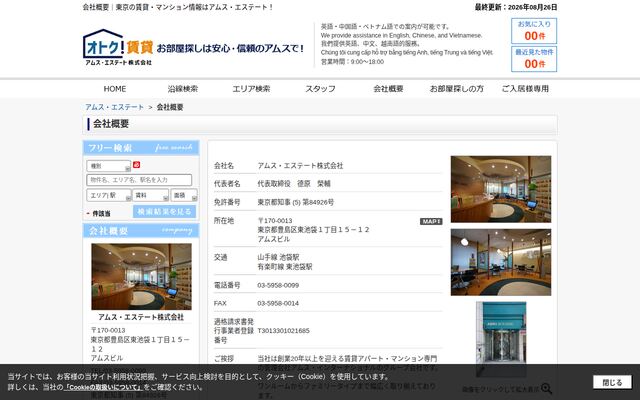Open 会社概要 in the navigation bar
The width and height of the screenshot is (640, 400).
(x=388, y=89)
